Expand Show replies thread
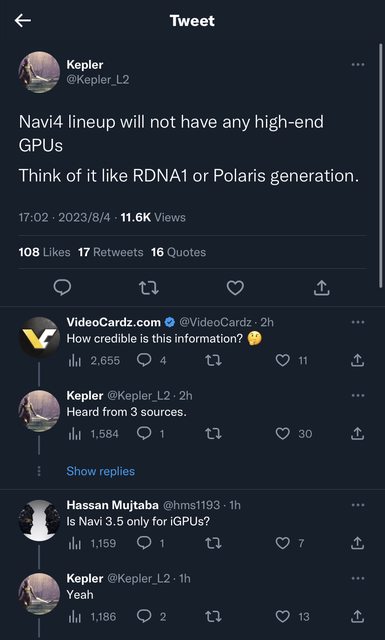This screenshot has width=385, height=640. coord(100,471)
